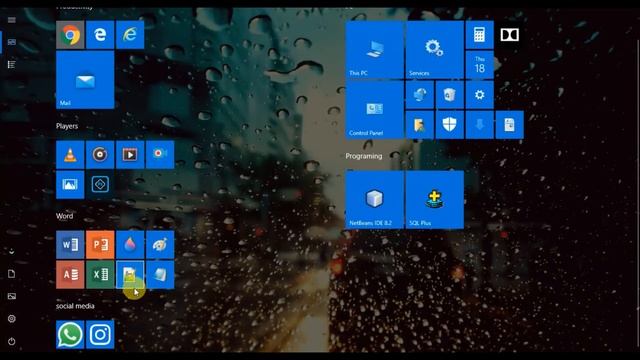This screenshot has width=640, height=360.
Task: Open Pictures from the Start sidebar
Action: click(11, 296)
